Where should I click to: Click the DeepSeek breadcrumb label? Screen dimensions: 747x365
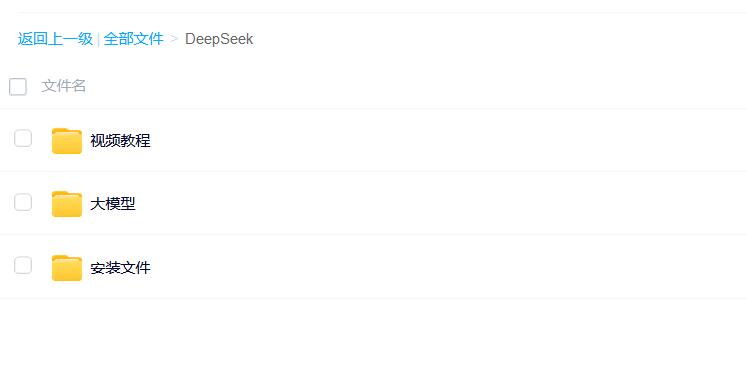pyautogui.click(x=219, y=39)
